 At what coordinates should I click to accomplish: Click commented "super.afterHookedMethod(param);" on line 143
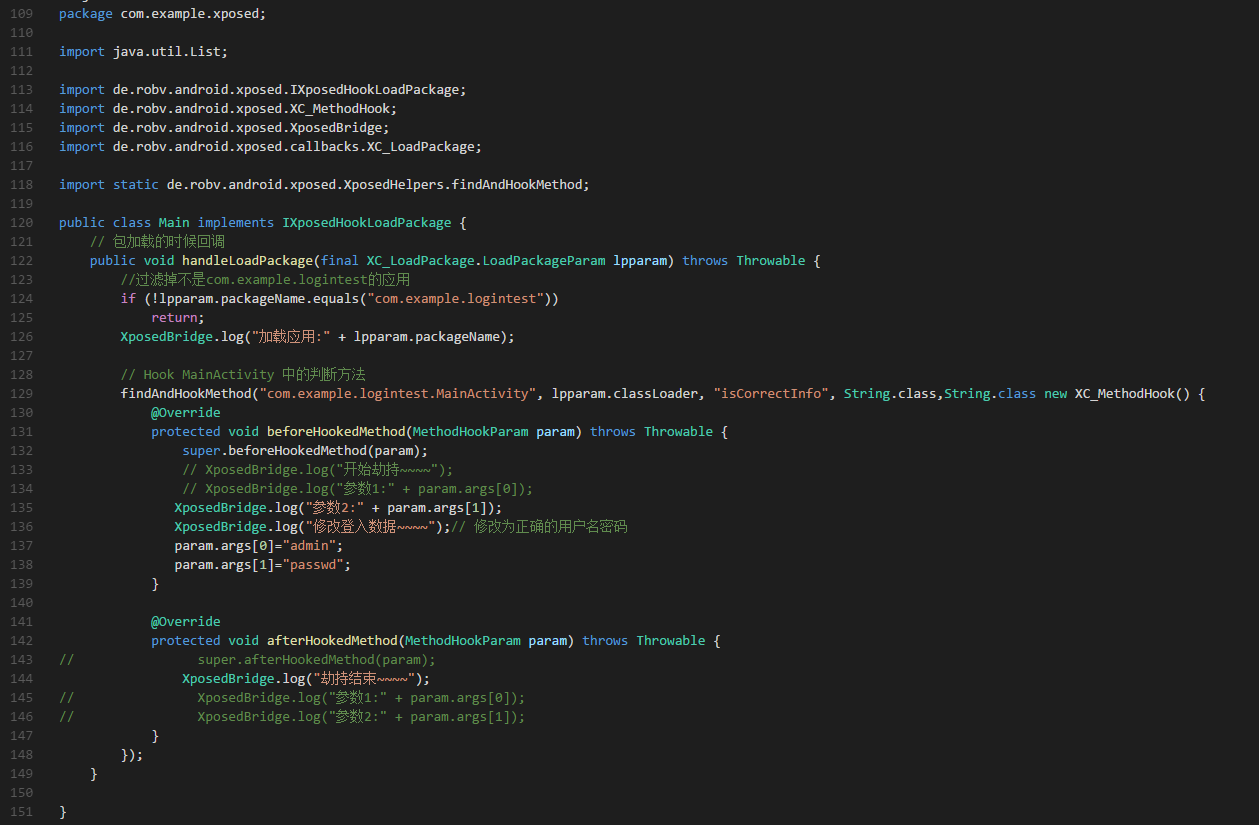click(x=317, y=660)
